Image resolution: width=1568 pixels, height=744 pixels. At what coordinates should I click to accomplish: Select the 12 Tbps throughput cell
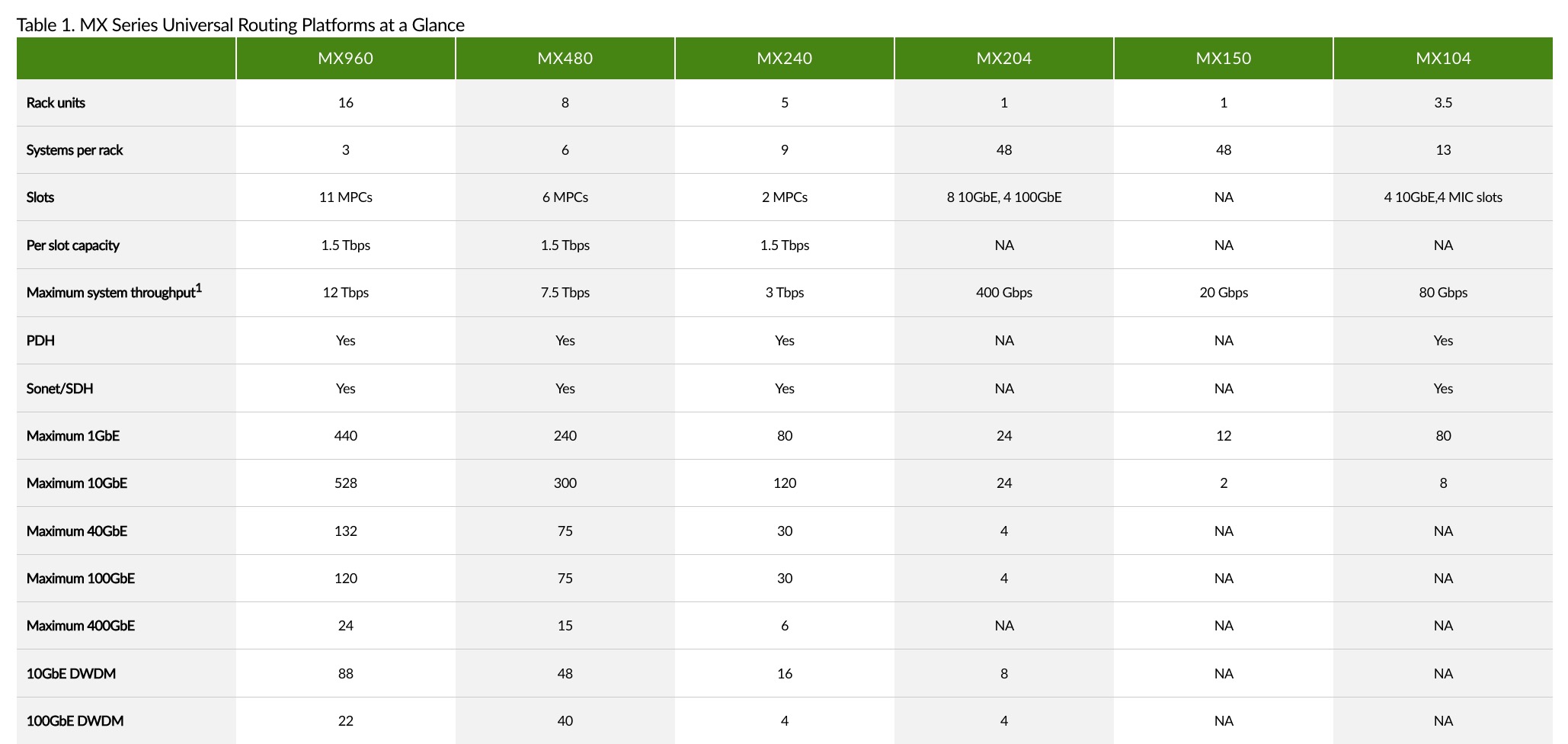[346, 293]
